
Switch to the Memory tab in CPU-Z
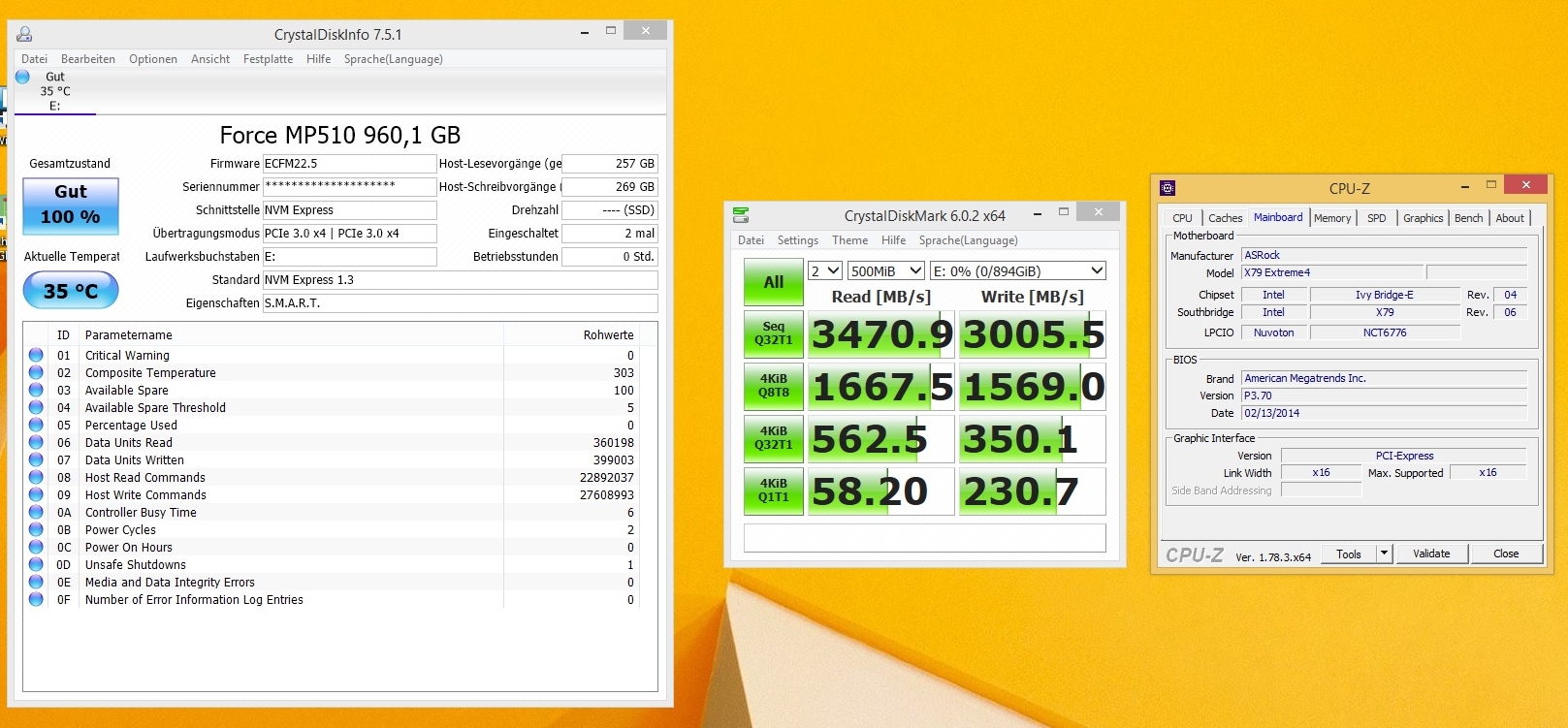pos(1333,218)
